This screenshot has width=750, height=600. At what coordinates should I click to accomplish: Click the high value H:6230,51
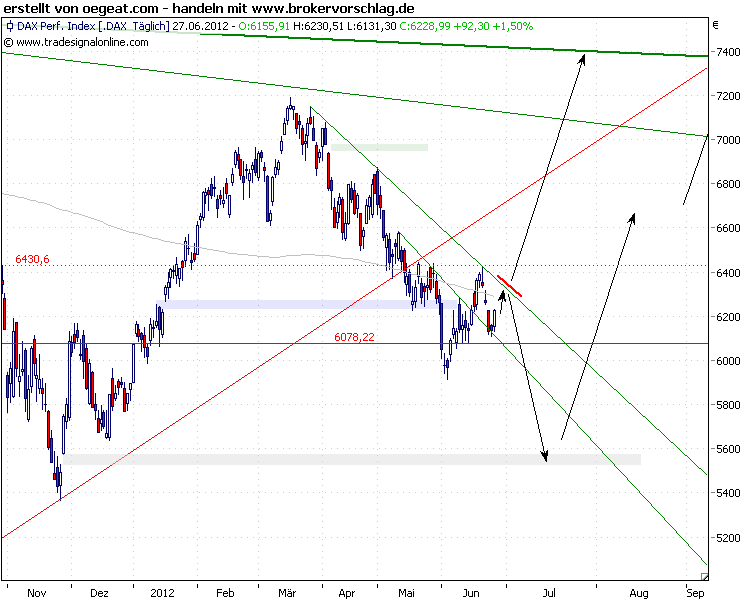(319, 26)
